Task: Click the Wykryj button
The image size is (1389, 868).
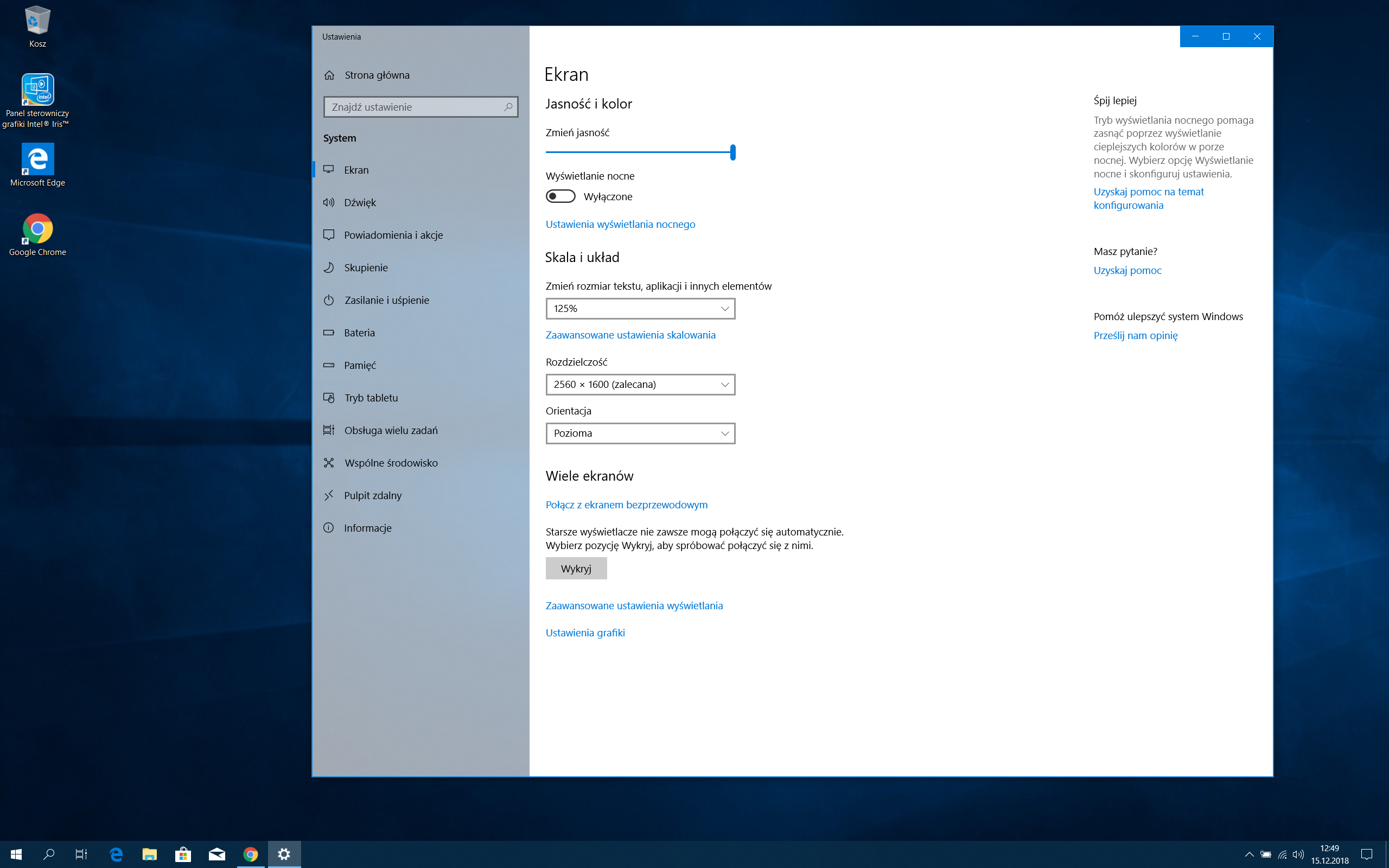Action: point(576,569)
